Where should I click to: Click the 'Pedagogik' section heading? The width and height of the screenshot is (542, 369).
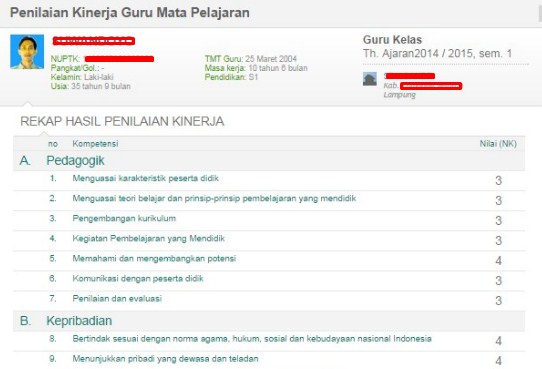pos(75,161)
